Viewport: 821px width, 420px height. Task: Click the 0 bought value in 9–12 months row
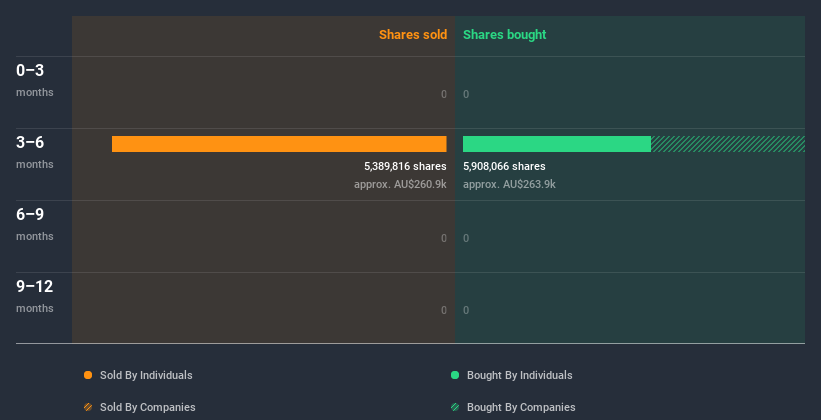(466, 310)
